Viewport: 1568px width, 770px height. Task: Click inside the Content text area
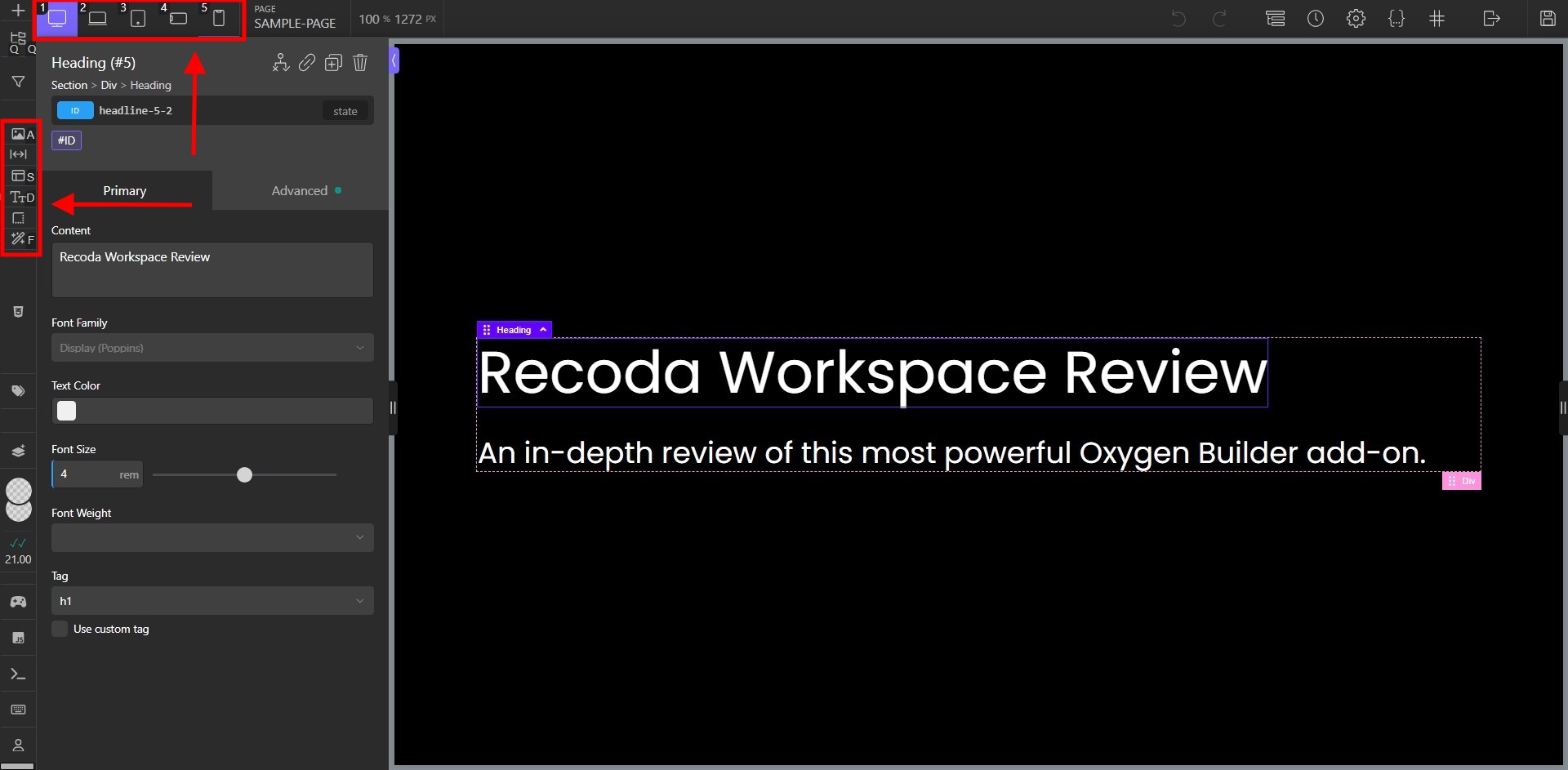[x=212, y=269]
